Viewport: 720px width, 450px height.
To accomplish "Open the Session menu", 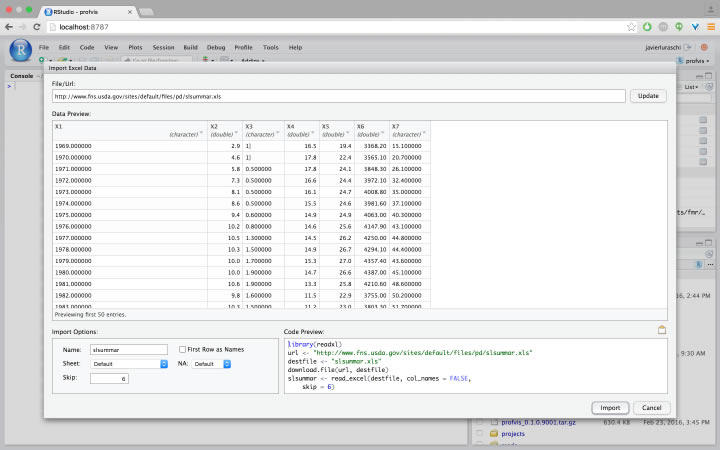I will [x=163, y=47].
